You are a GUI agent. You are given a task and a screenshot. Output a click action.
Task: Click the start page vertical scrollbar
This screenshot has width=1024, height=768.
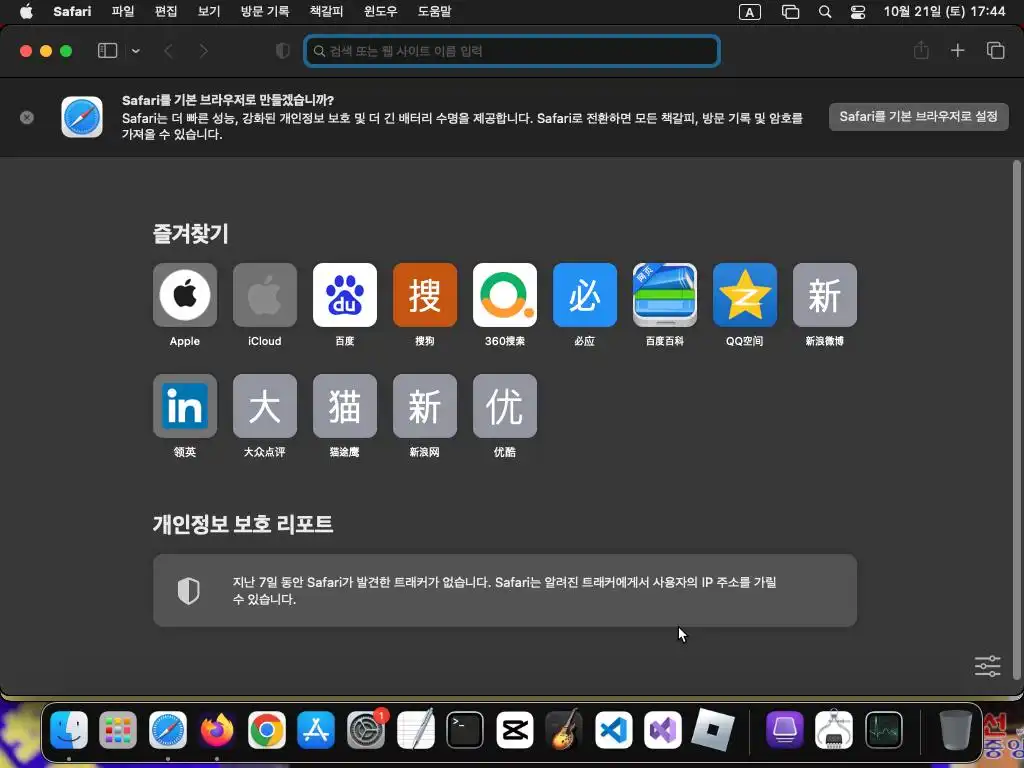[x=1016, y=419]
